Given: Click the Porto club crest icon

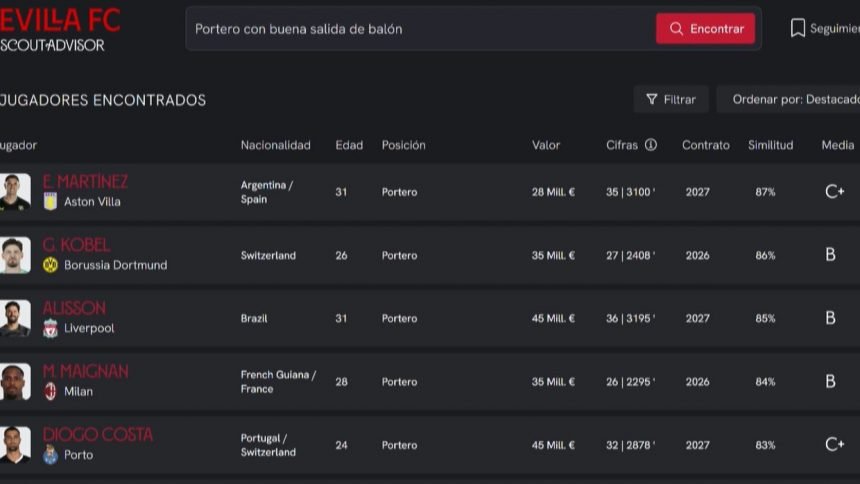Looking at the screenshot, I should coord(50,455).
